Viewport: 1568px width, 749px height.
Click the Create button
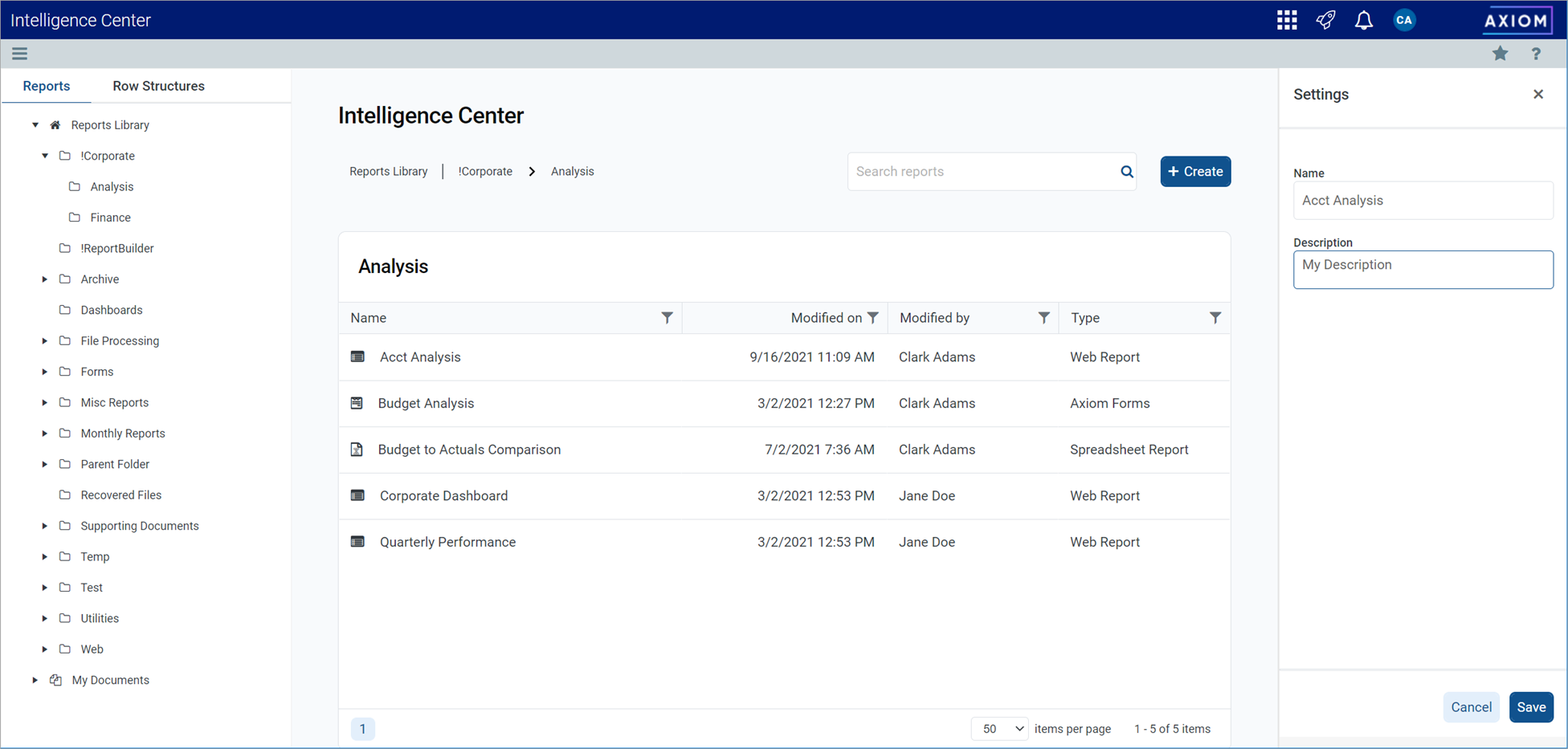tap(1194, 172)
